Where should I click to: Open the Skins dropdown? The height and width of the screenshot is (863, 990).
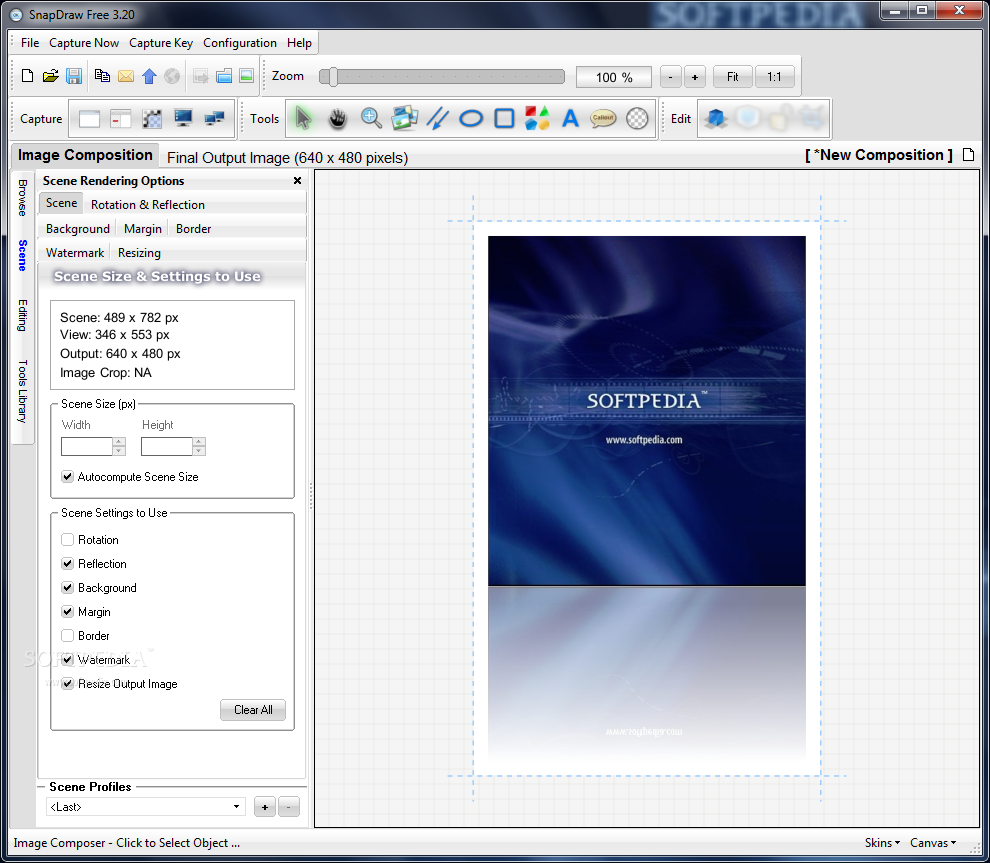coord(882,843)
